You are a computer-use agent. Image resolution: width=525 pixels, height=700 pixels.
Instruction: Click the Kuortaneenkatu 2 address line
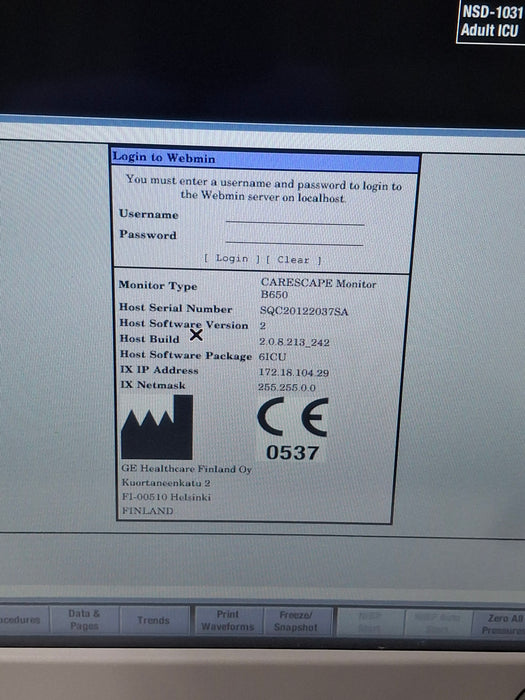click(x=166, y=483)
